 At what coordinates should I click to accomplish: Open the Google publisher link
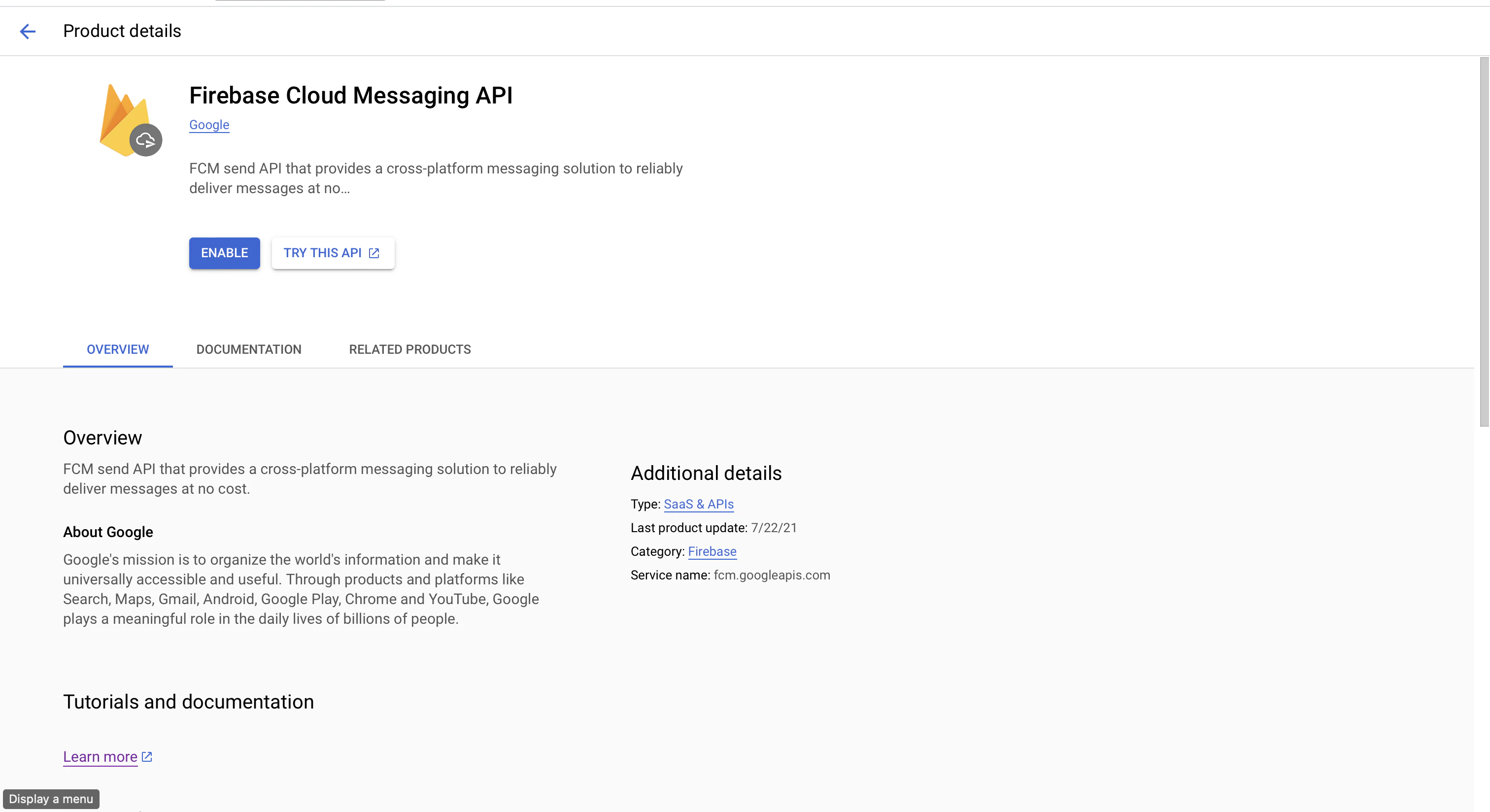209,125
